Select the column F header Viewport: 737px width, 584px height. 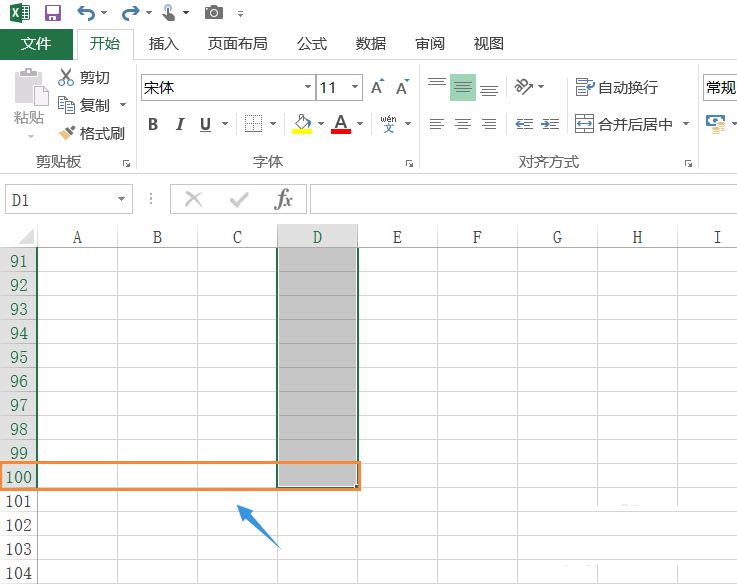477,237
